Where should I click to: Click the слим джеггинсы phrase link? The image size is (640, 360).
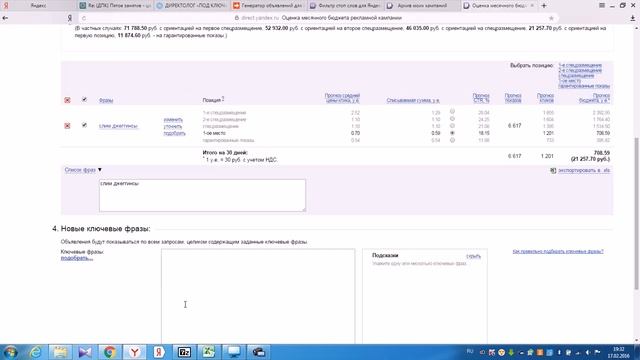pyautogui.click(x=118, y=126)
